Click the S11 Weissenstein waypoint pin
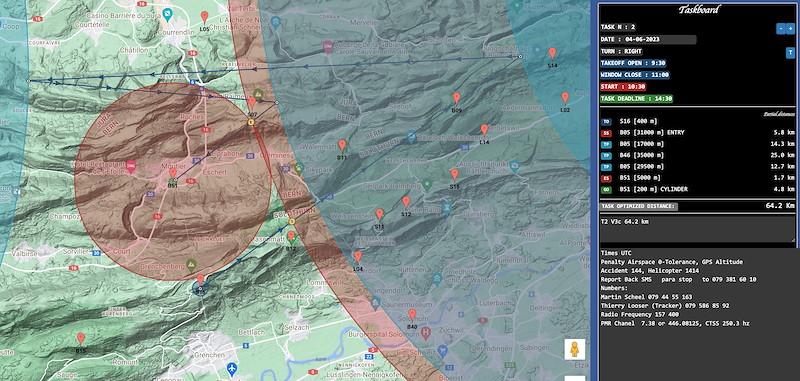800x381 pixels. [x=379, y=214]
